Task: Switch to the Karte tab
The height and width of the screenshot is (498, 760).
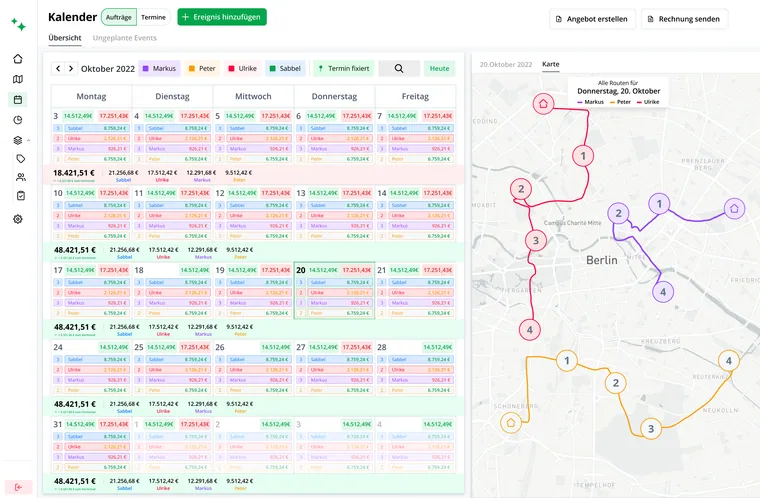Action: coord(551,64)
